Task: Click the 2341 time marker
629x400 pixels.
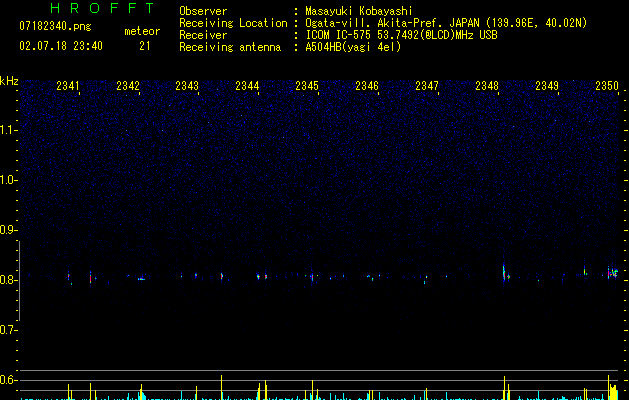Action: [68, 86]
